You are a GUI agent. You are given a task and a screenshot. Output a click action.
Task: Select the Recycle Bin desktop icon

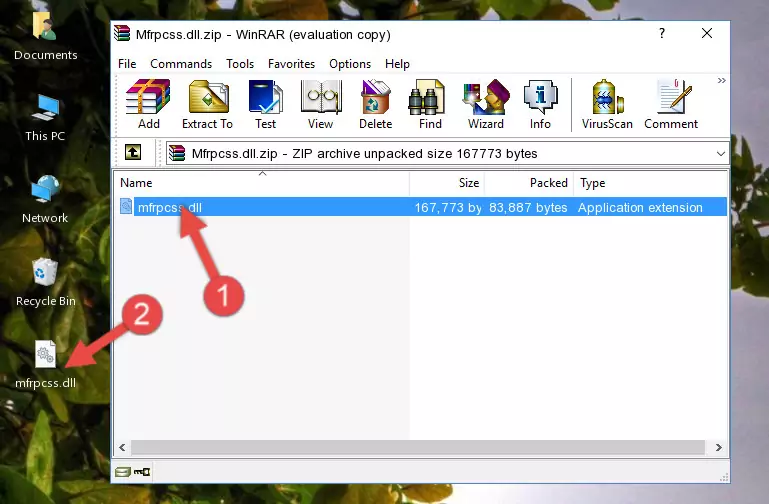pyautogui.click(x=46, y=282)
